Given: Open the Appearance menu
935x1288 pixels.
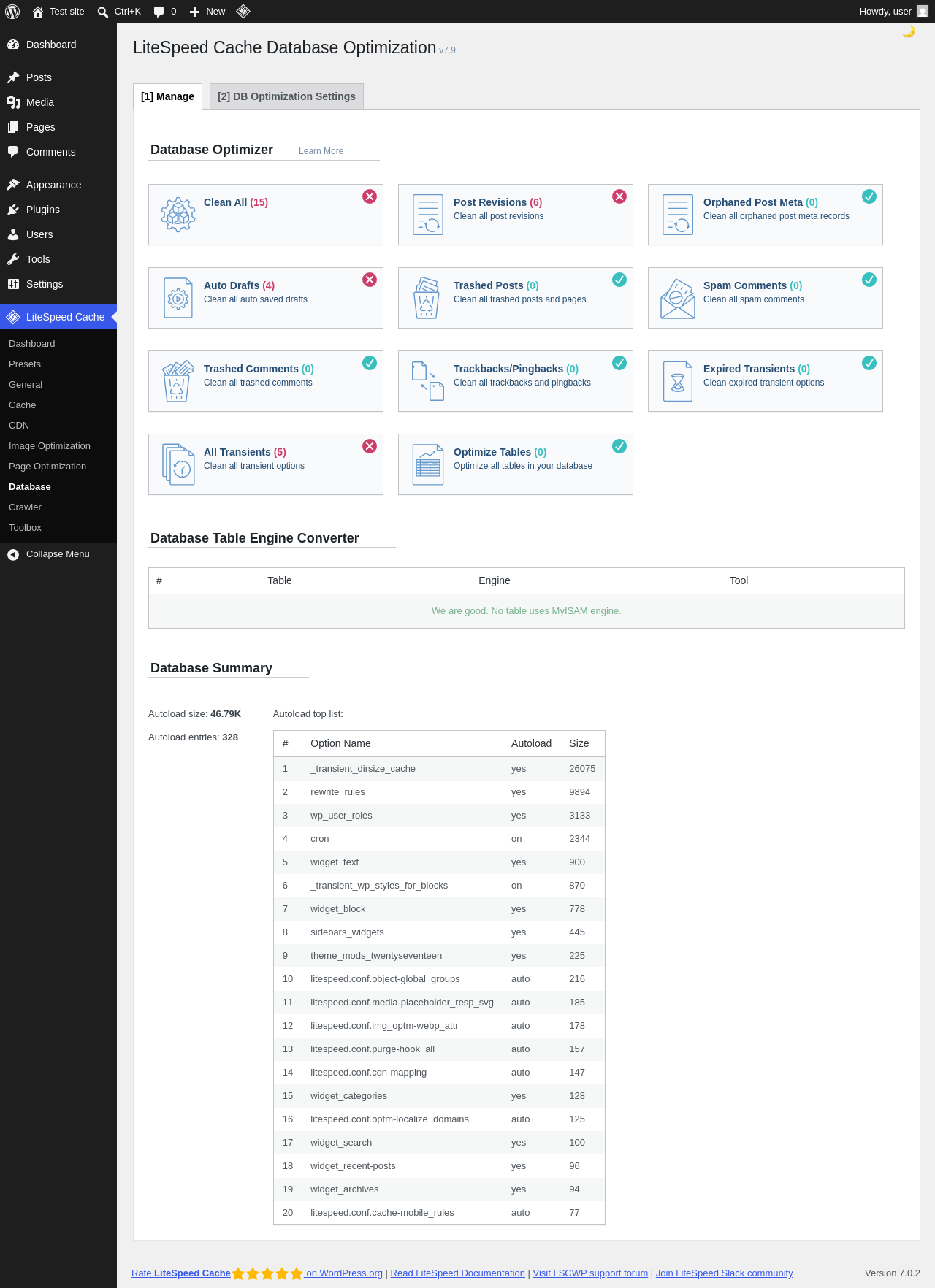Looking at the screenshot, I should (x=58, y=185).
